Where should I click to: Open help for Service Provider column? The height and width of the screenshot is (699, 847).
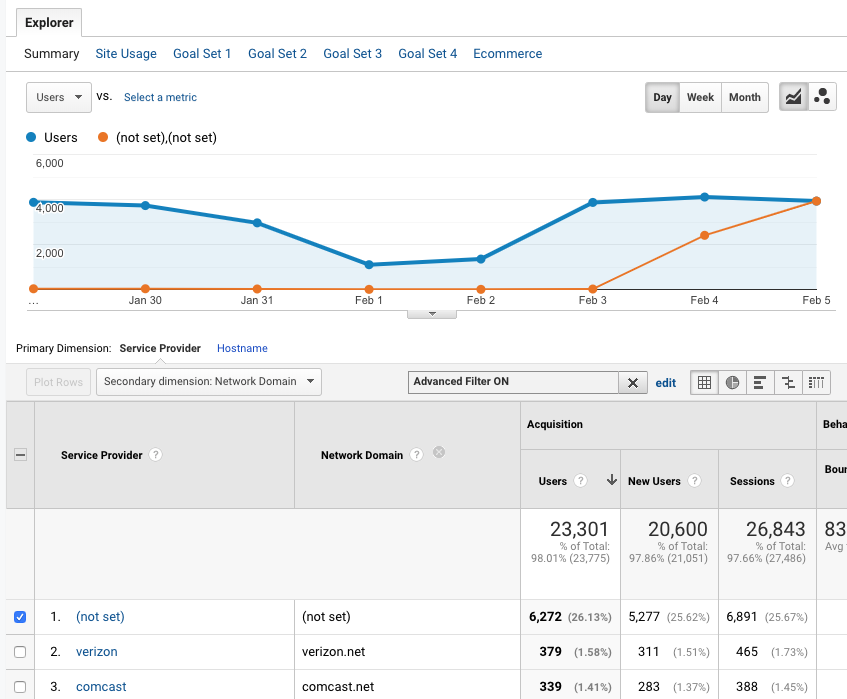point(155,454)
